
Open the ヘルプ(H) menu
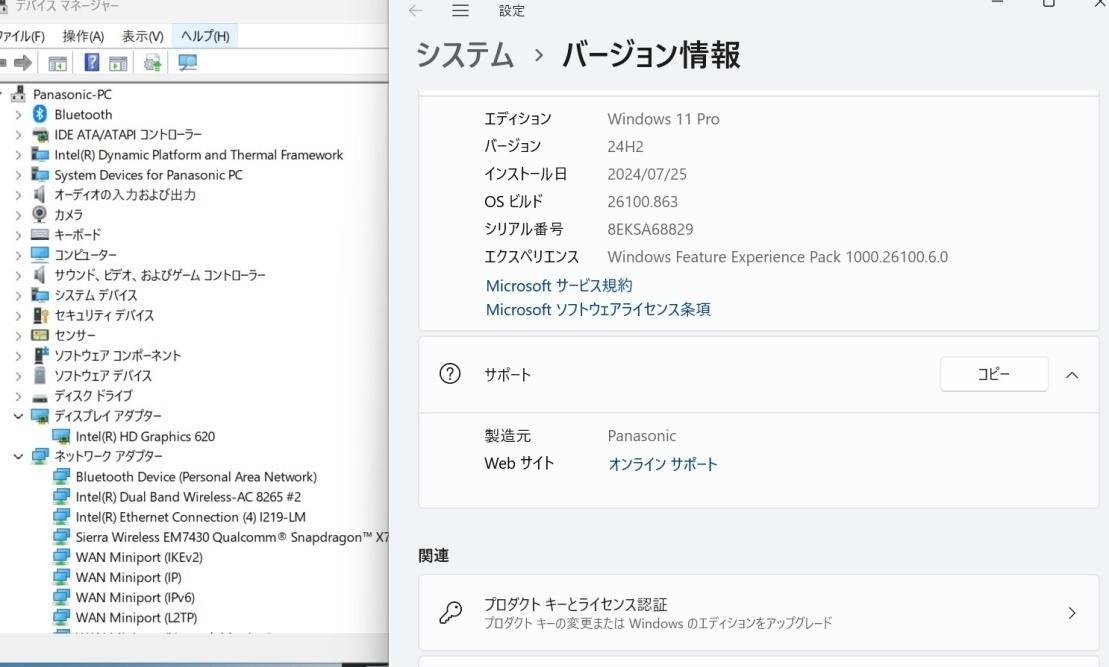(205, 36)
